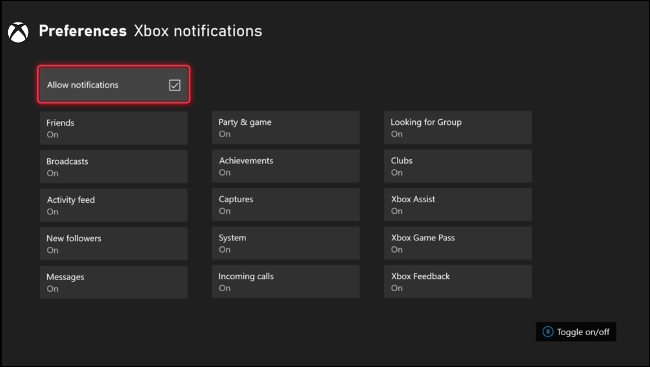Screen dimensions: 650x367
Task: Select Xbox Game Pass notifications
Action: (x=458, y=243)
